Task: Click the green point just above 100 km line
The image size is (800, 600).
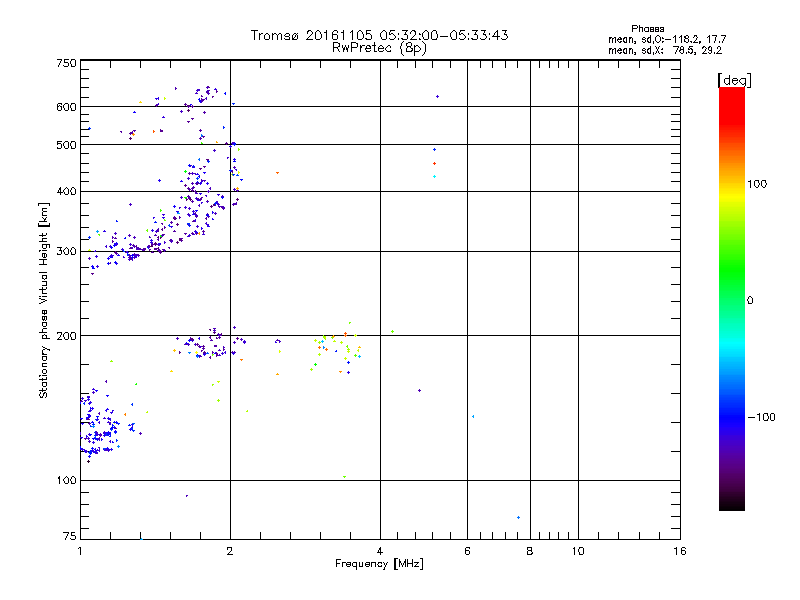Action: click(x=345, y=477)
